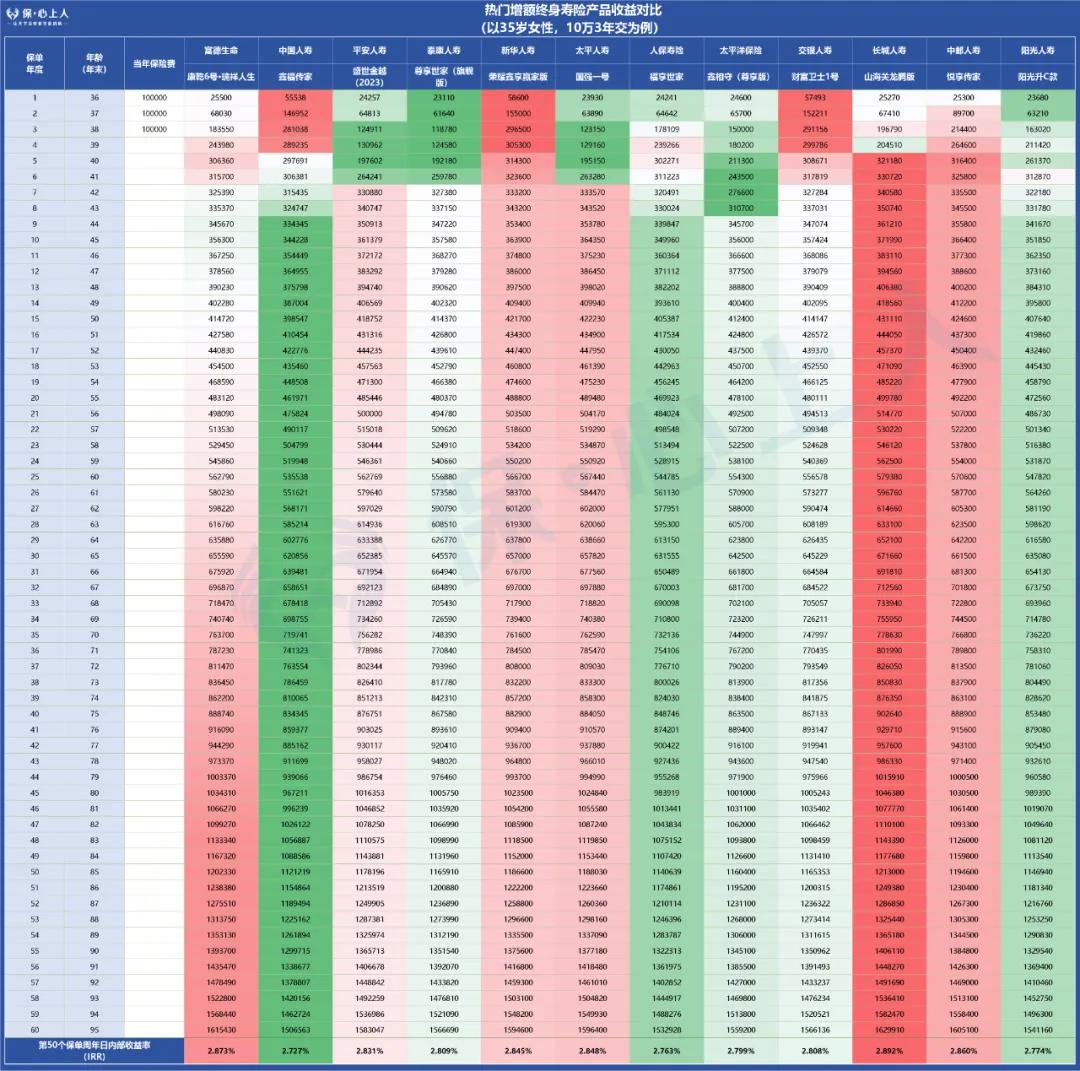The width and height of the screenshot is (1080, 1071).
Task: Click the 年龄(年末) column header
Action: tap(95, 63)
